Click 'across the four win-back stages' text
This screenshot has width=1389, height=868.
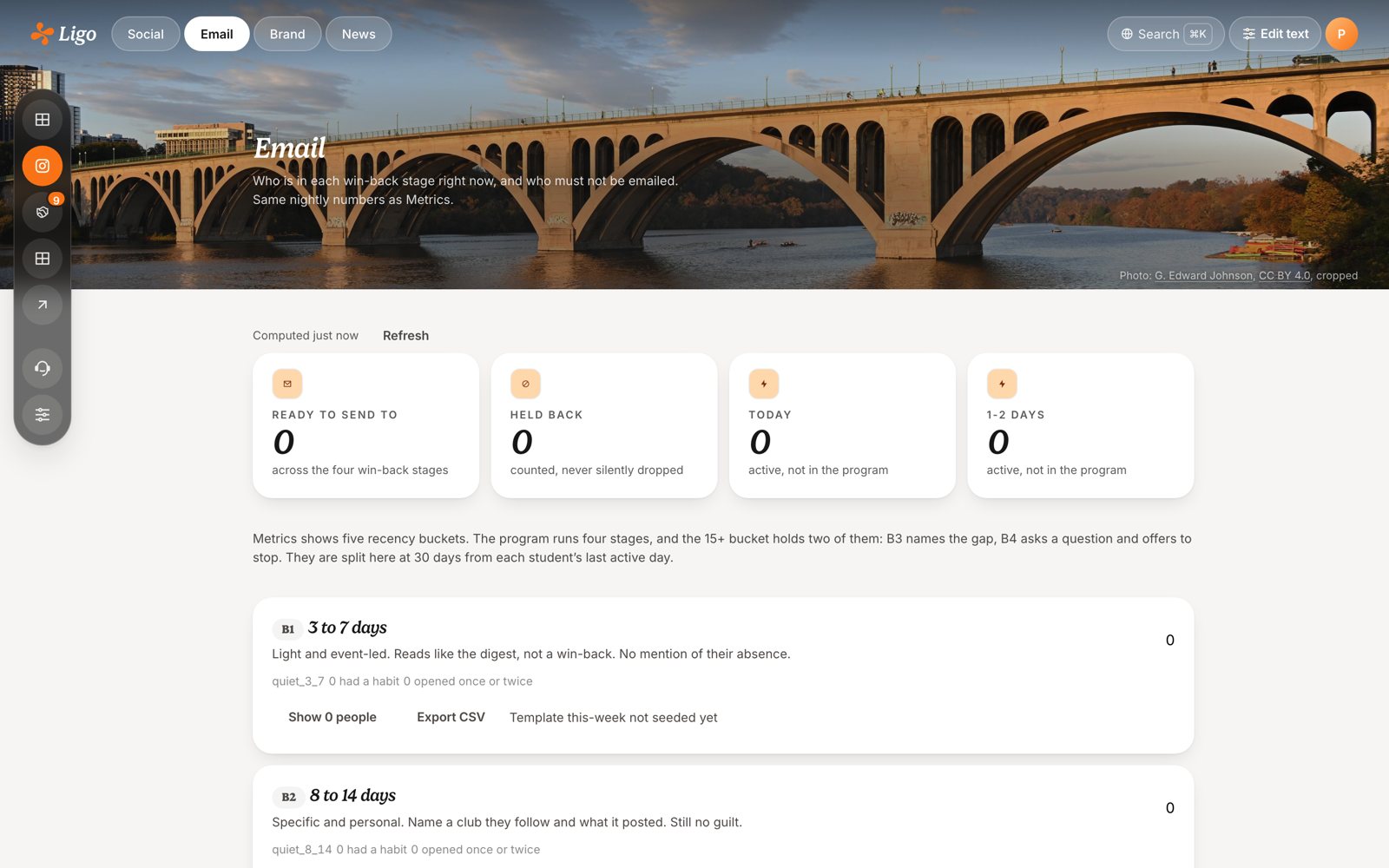[x=360, y=470]
